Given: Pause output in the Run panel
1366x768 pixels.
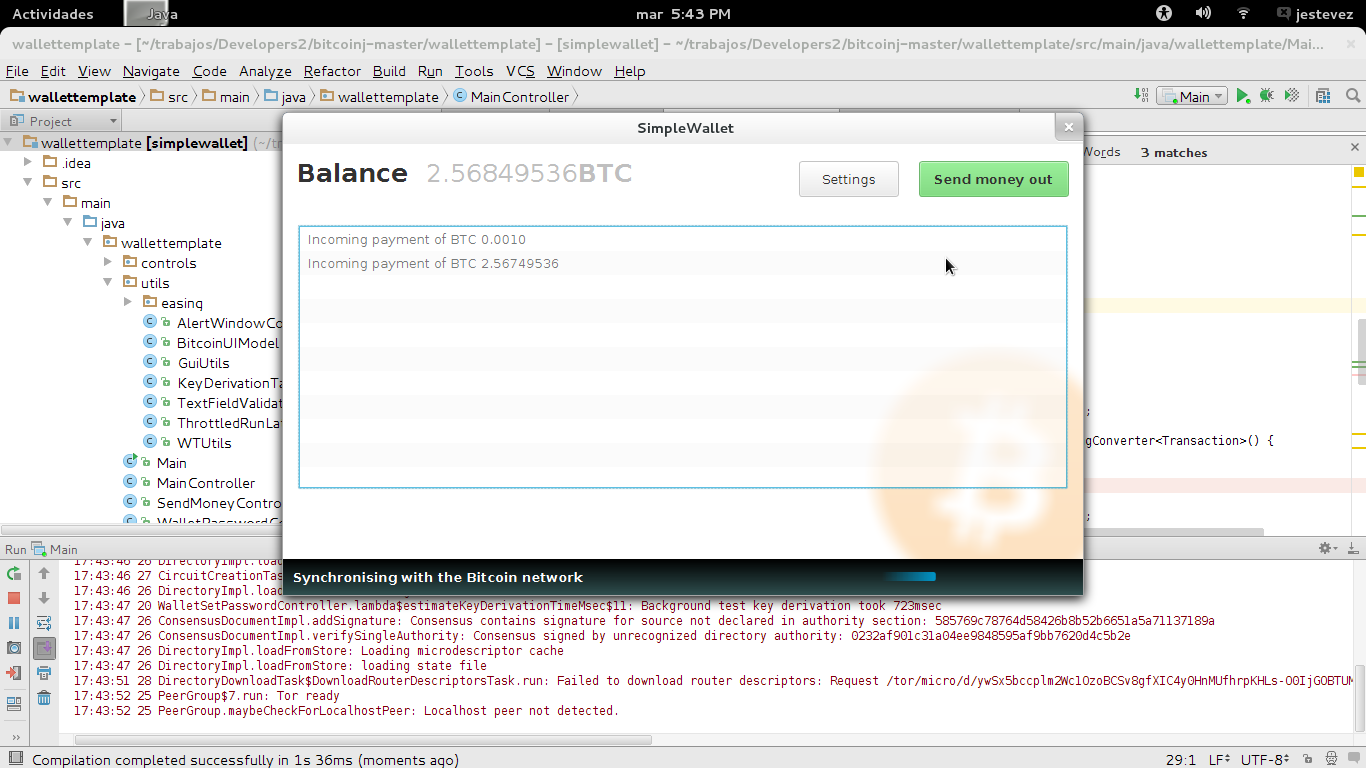Looking at the screenshot, I should pyautogui.click(x=14, y=623).
